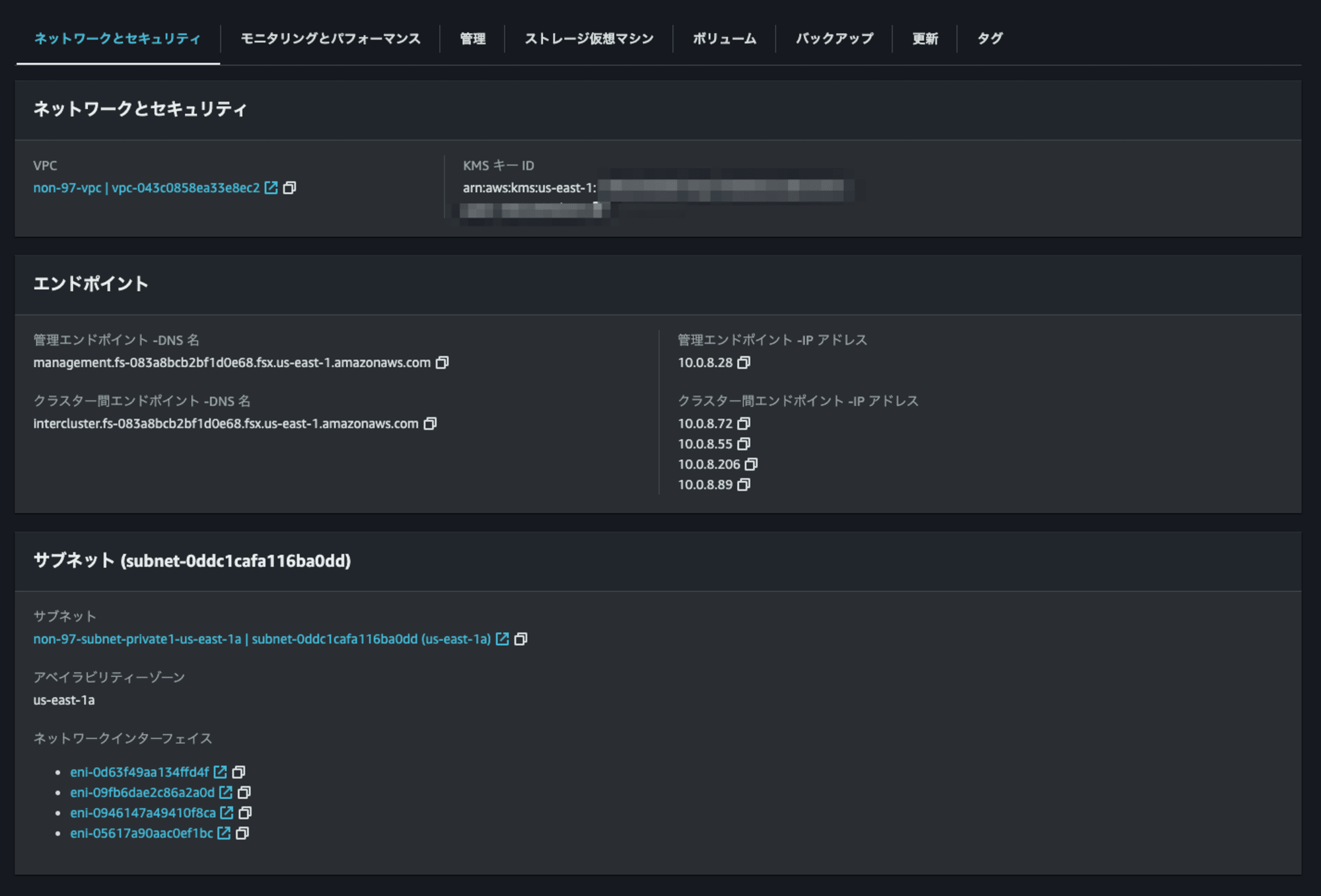Switch to the ボリューム tab

pyautogui.click(x=725, y=39)
